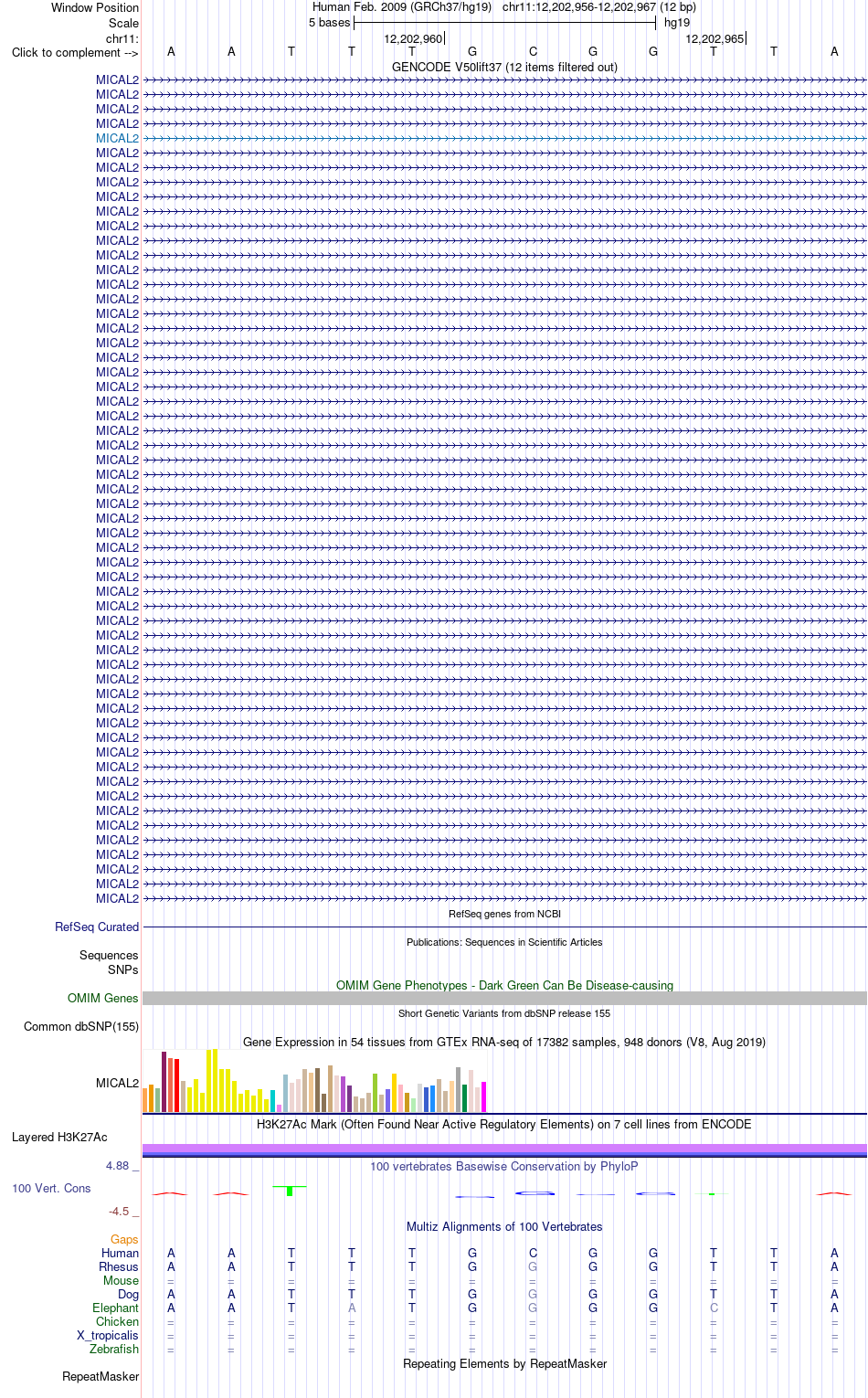The height and width of the screenshot is (1398, 868).
Task: Click the Zebrafish species label
Action: 114,1349
